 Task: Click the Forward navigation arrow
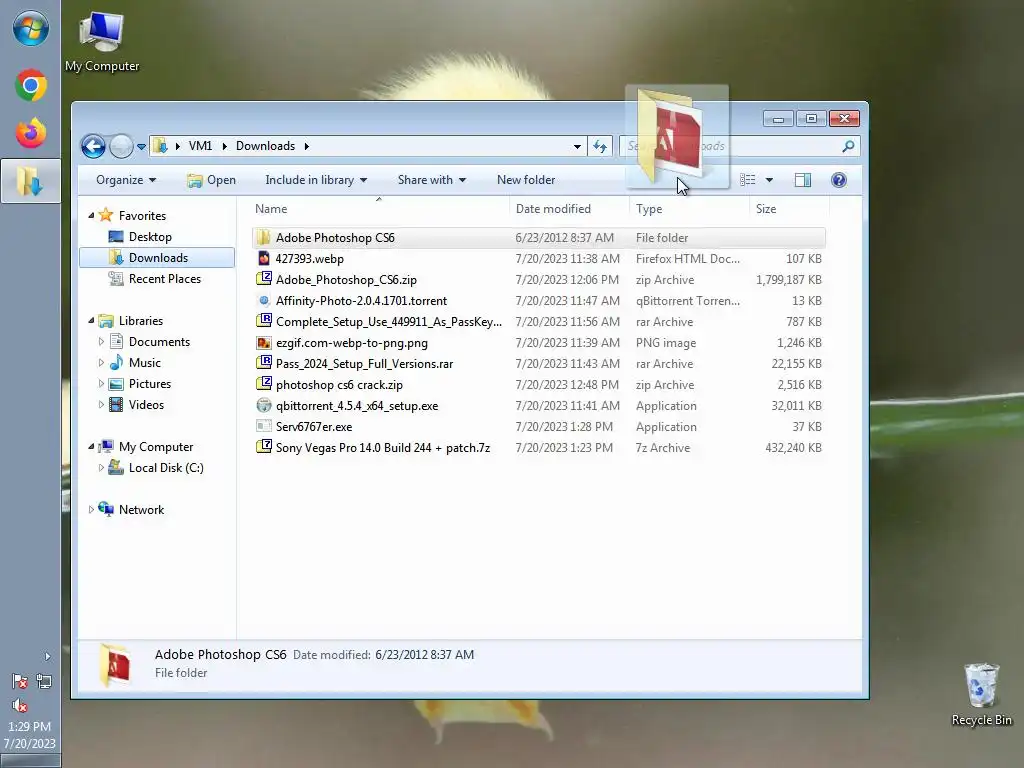point(121,146)
